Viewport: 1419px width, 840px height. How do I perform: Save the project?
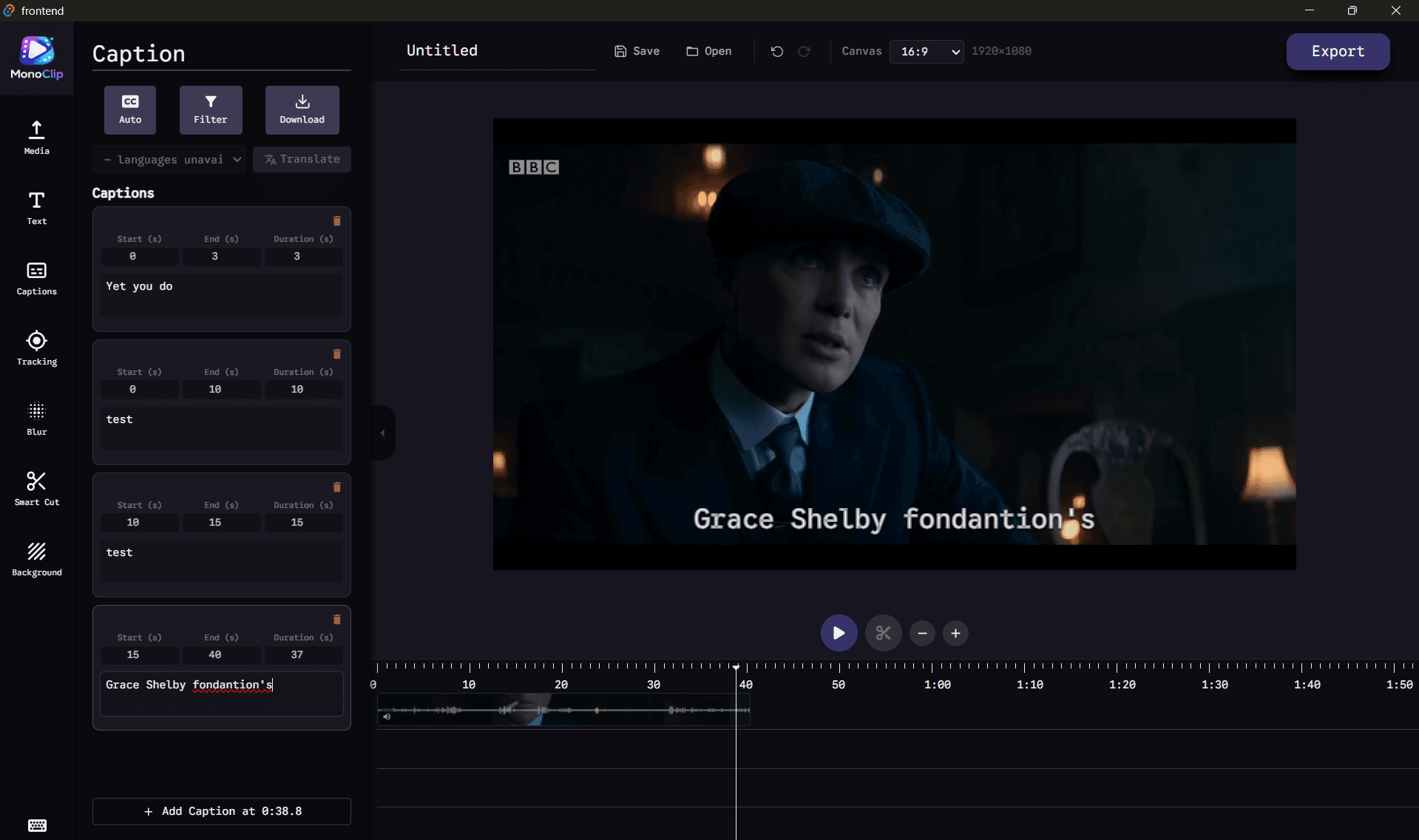pos(637,51)
